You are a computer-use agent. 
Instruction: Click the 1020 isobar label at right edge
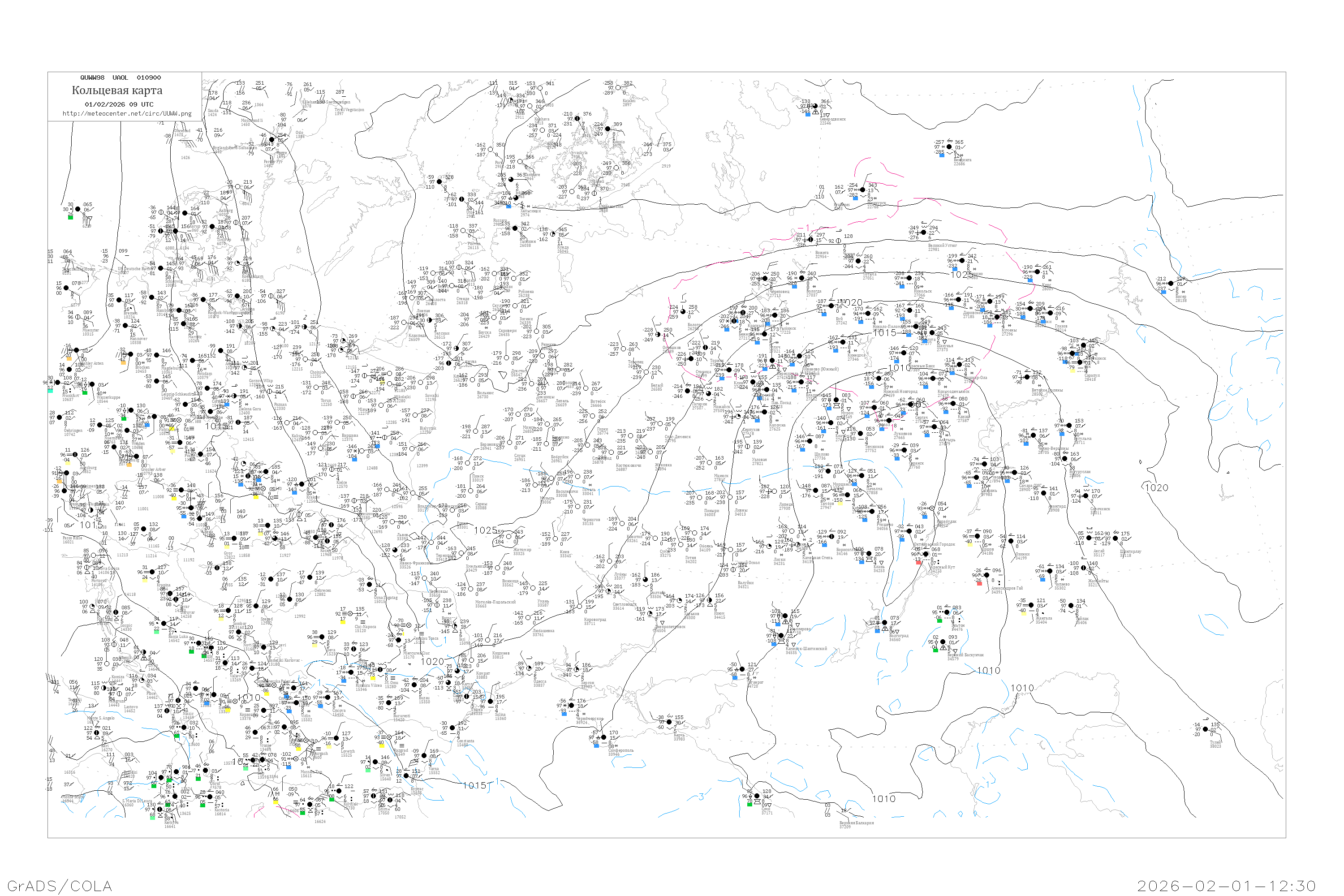pyautogui.click(x=1157, y=487)
